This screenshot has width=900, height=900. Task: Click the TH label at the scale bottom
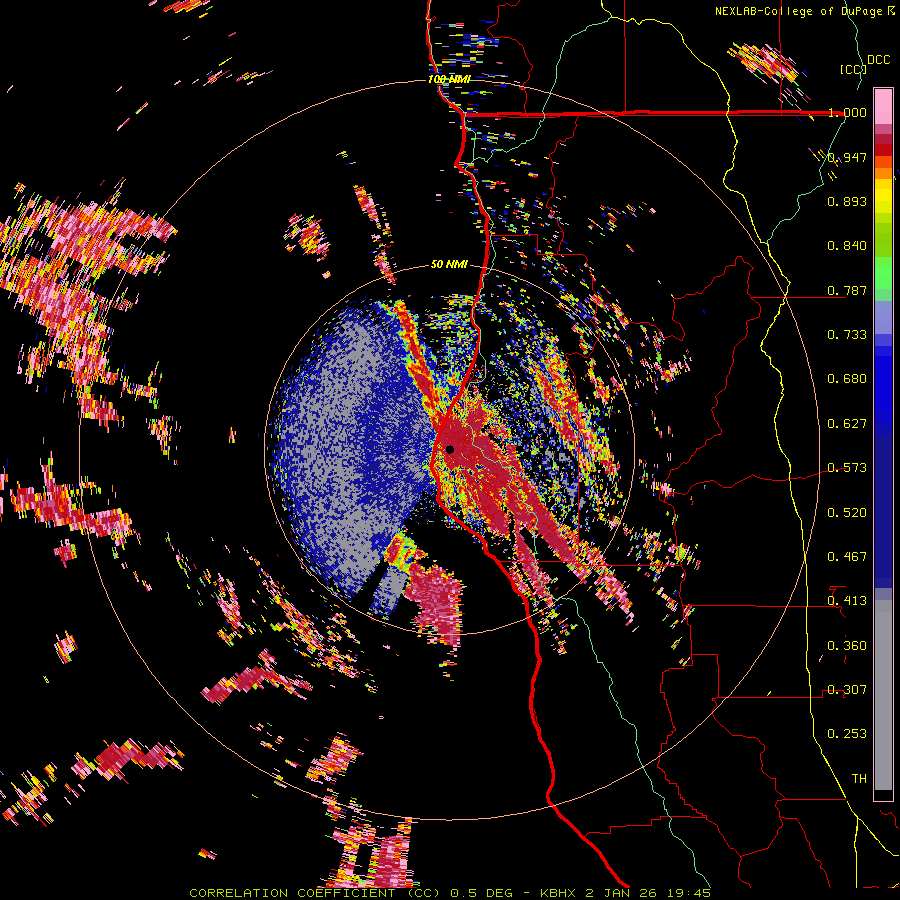[x=859, y=778]
